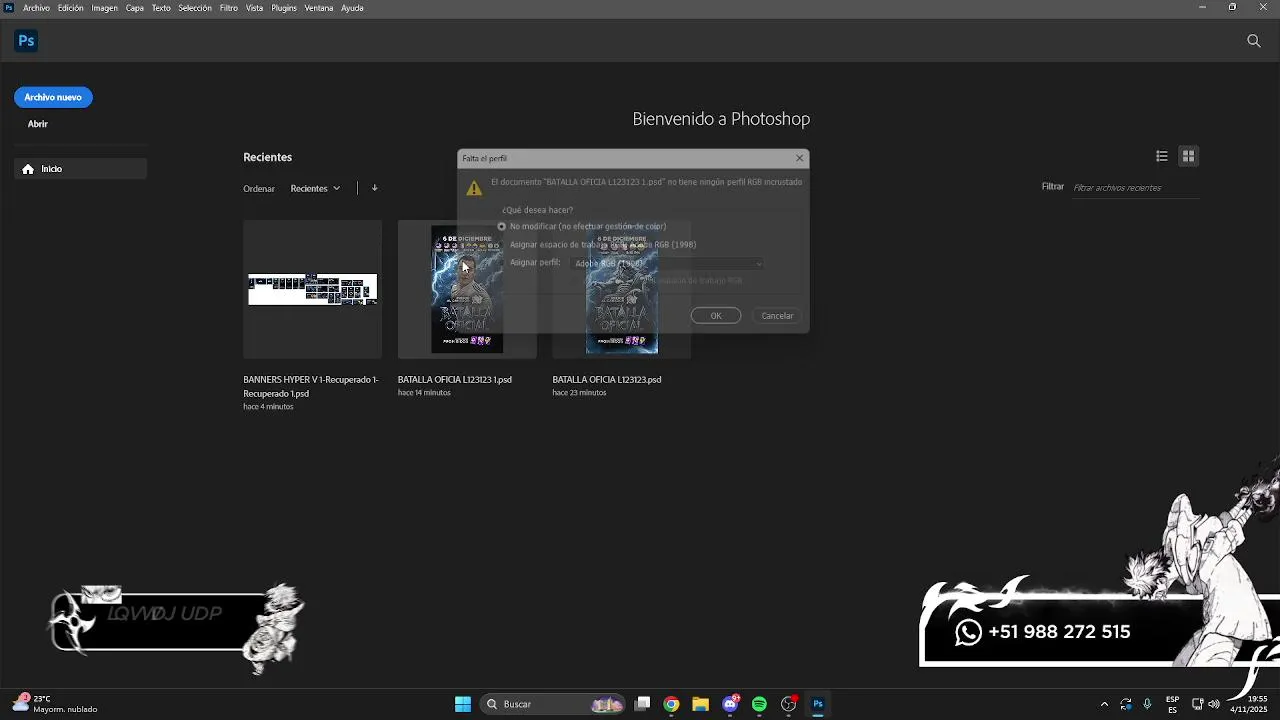This screenshot has width=1280, height=720.
Task: Click the 'hace 14 minutos' timestamp
Action: pos(424,393)
